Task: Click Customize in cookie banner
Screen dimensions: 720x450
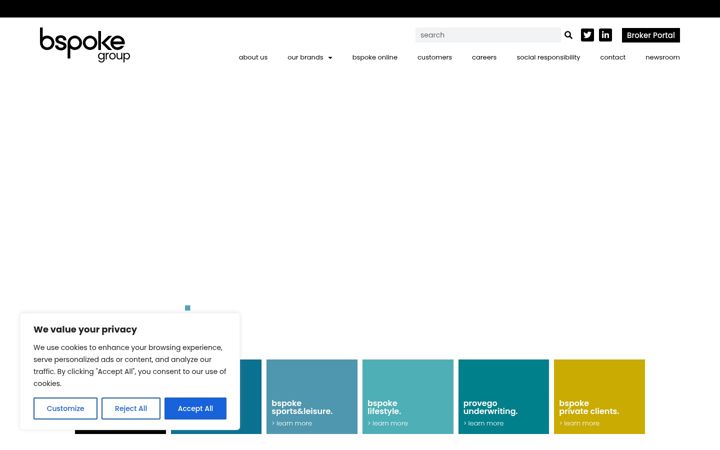Action: coord(65,408)
